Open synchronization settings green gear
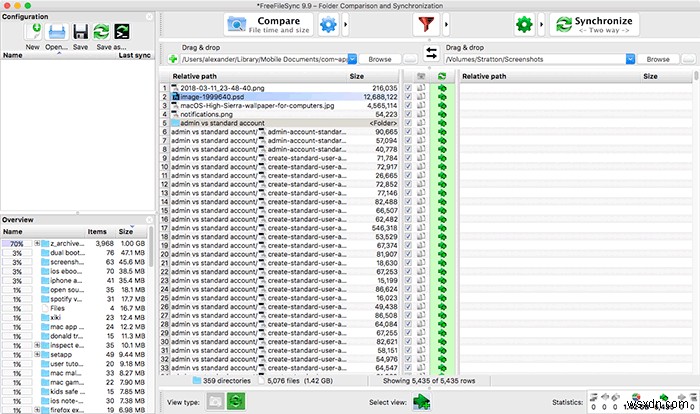The width and height of the screenshot is (700, 414). (524, 24)
